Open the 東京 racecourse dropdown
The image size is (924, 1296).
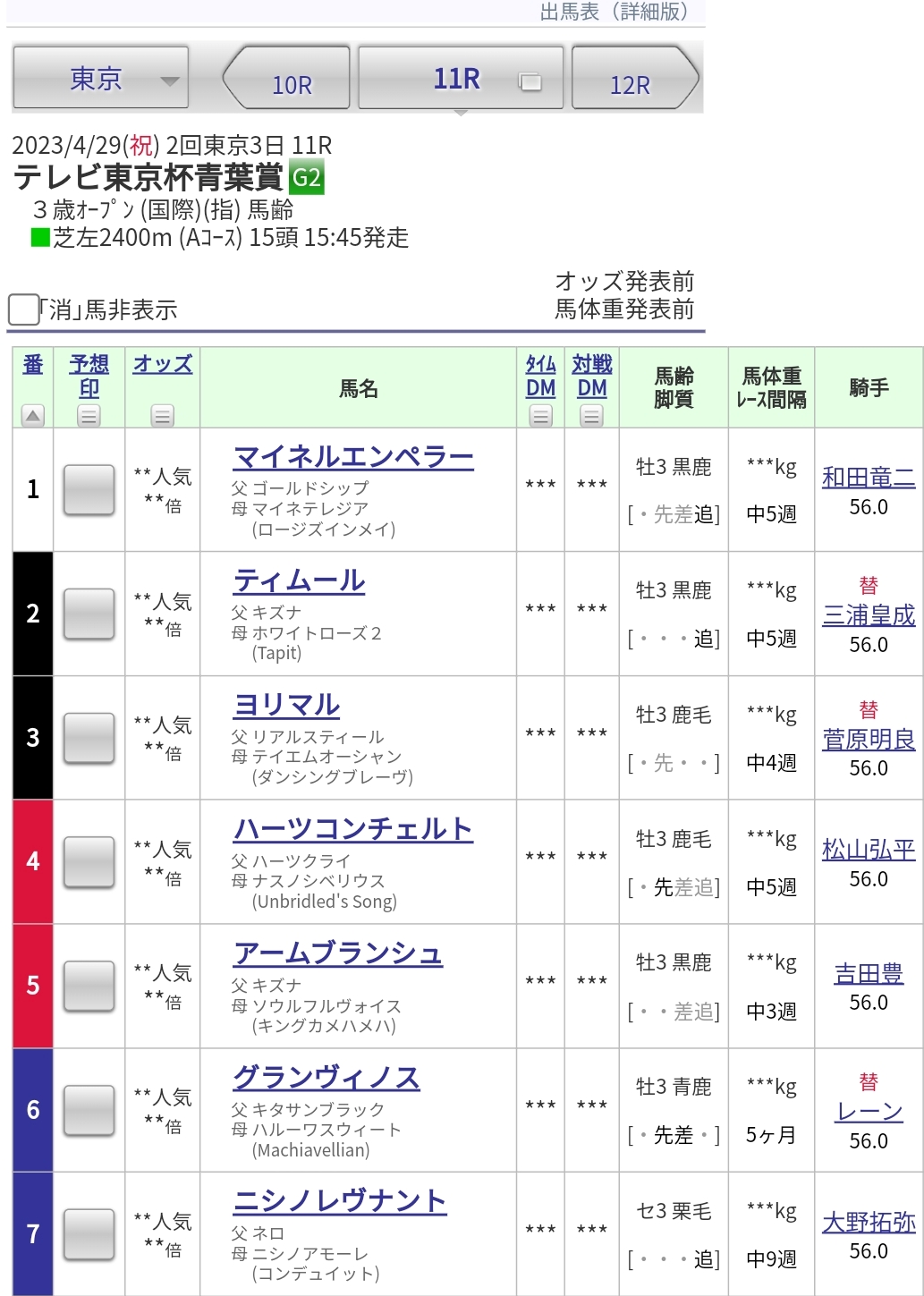click(100, 78)
